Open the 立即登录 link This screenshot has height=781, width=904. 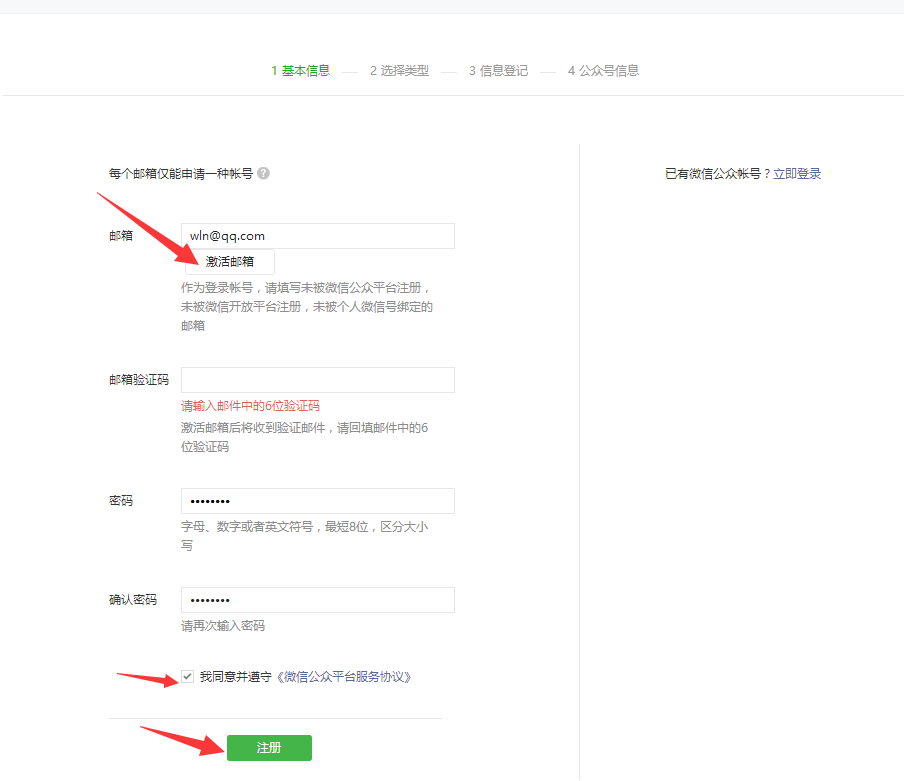796,174
